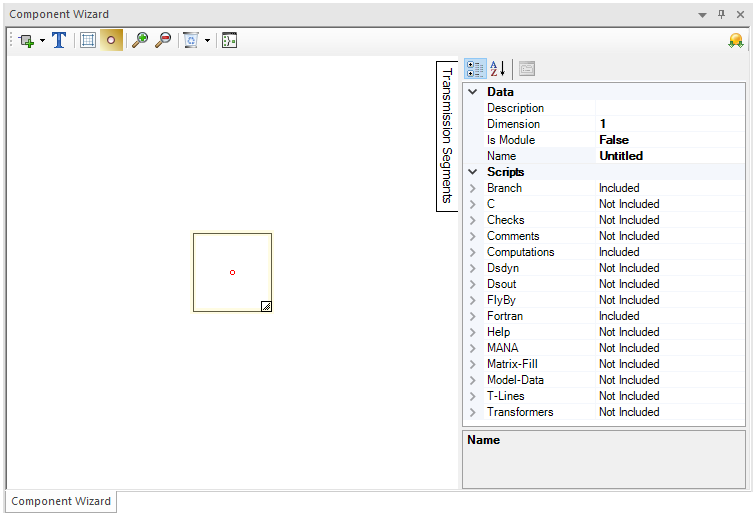The image size is (756, 516).
Task: Click the Name property value Untitled
Action: [621, 156]
